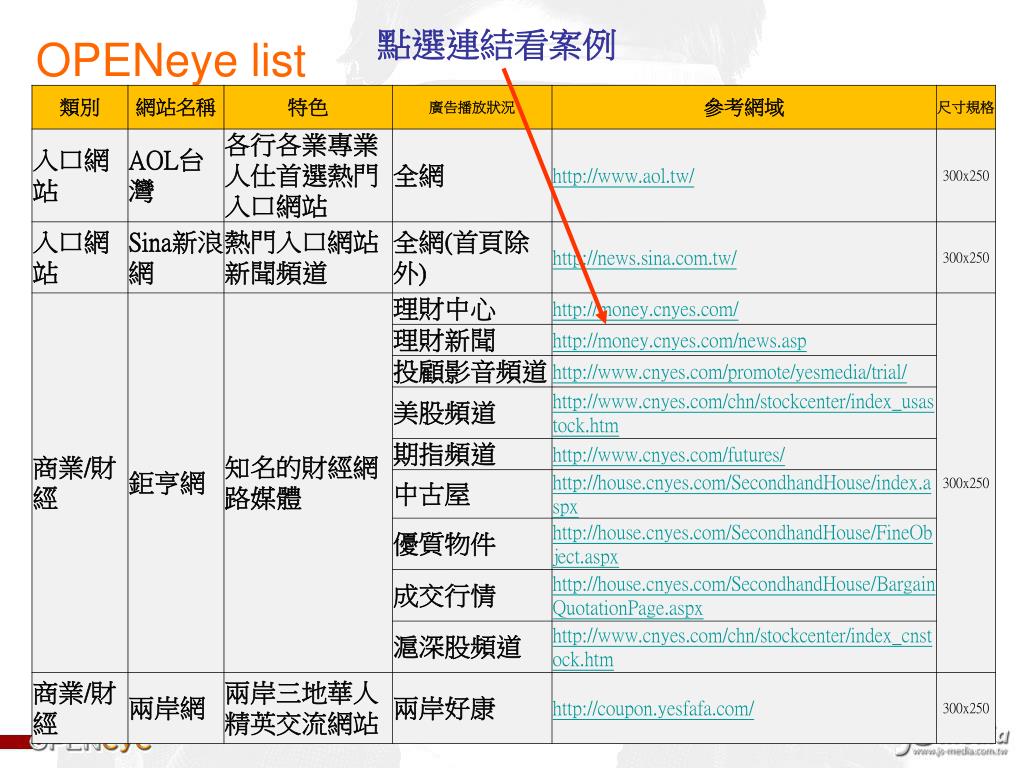Open the index_usastock.htm stockcenter link
1024x768 pixels.
pos(743,413)
